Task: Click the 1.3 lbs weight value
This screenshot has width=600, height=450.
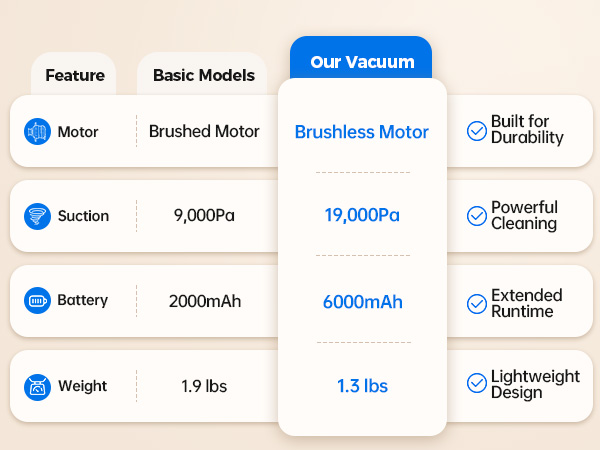Action: pyautogui.click(x=362, y=386)
